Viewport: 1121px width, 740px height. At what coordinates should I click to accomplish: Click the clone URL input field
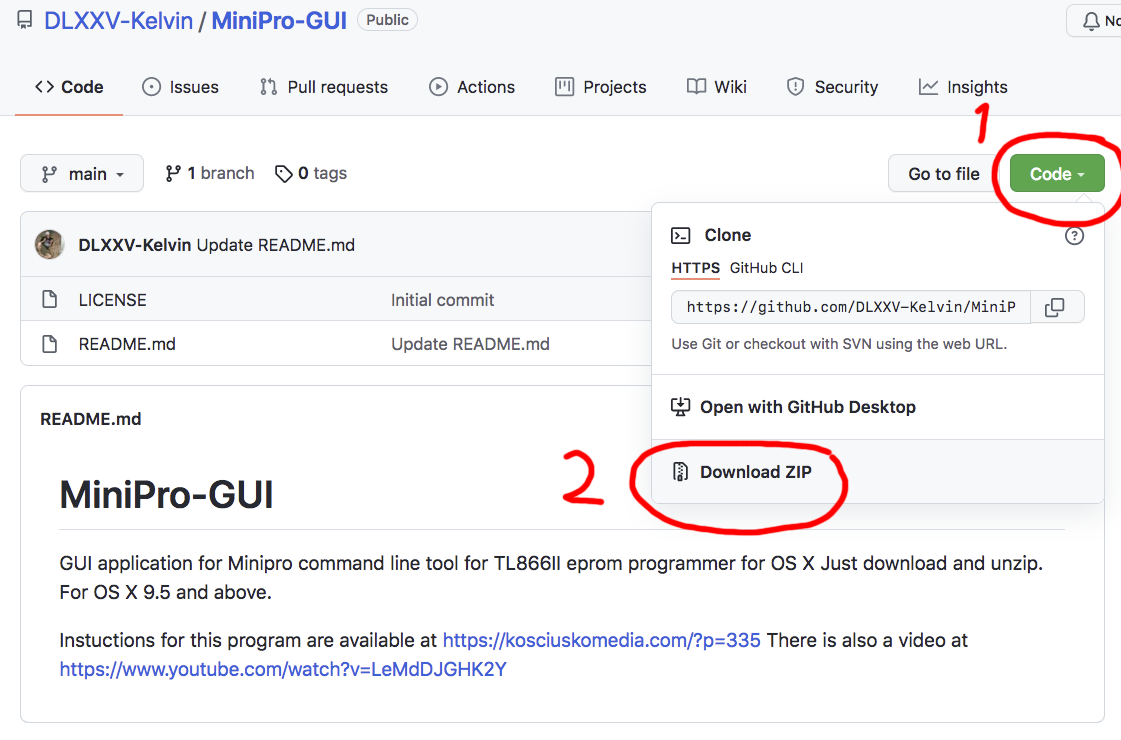851,307
